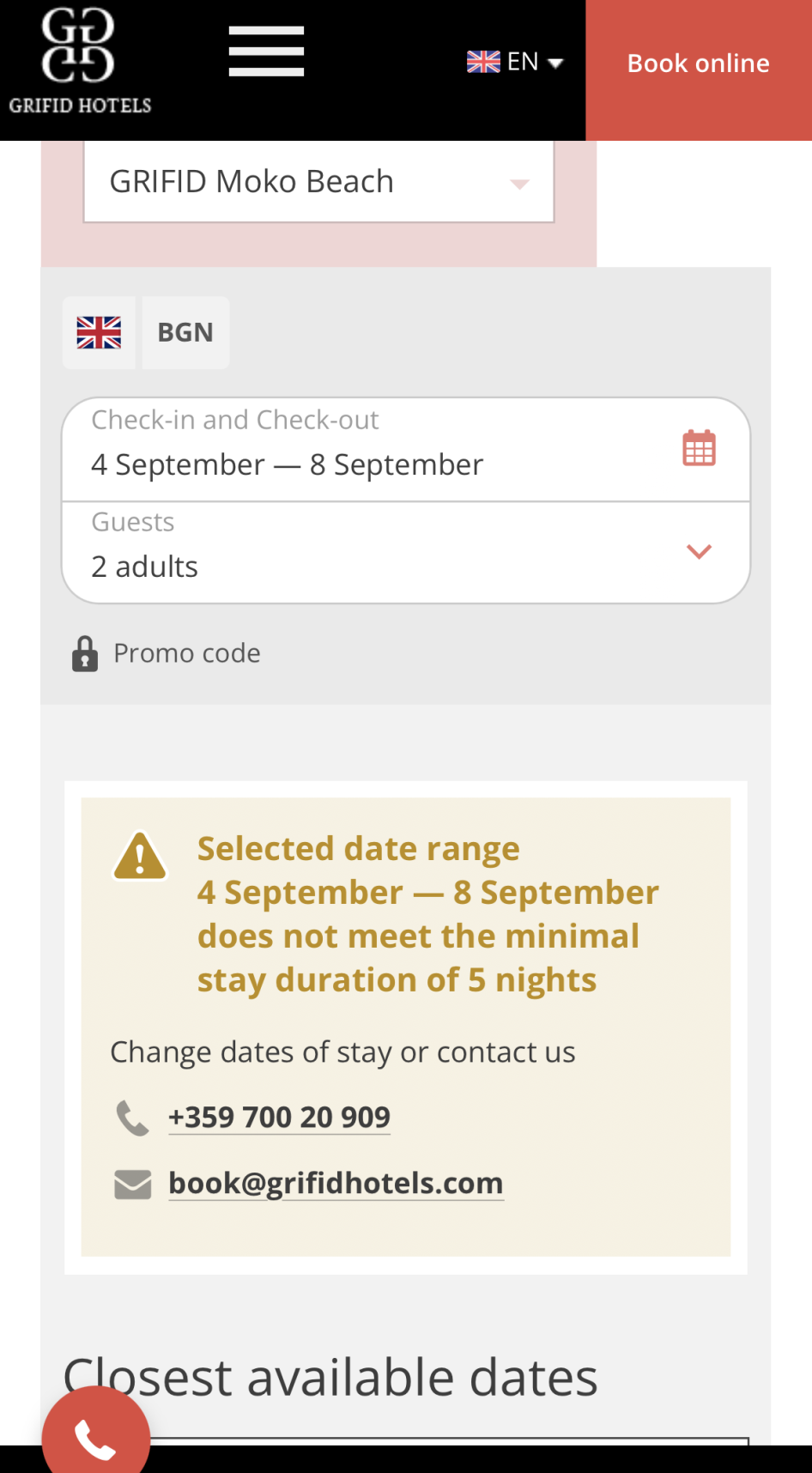Click the yellow warning triangle icon
This screenshot has width=812, height=1473.
[x=140, y=856]
